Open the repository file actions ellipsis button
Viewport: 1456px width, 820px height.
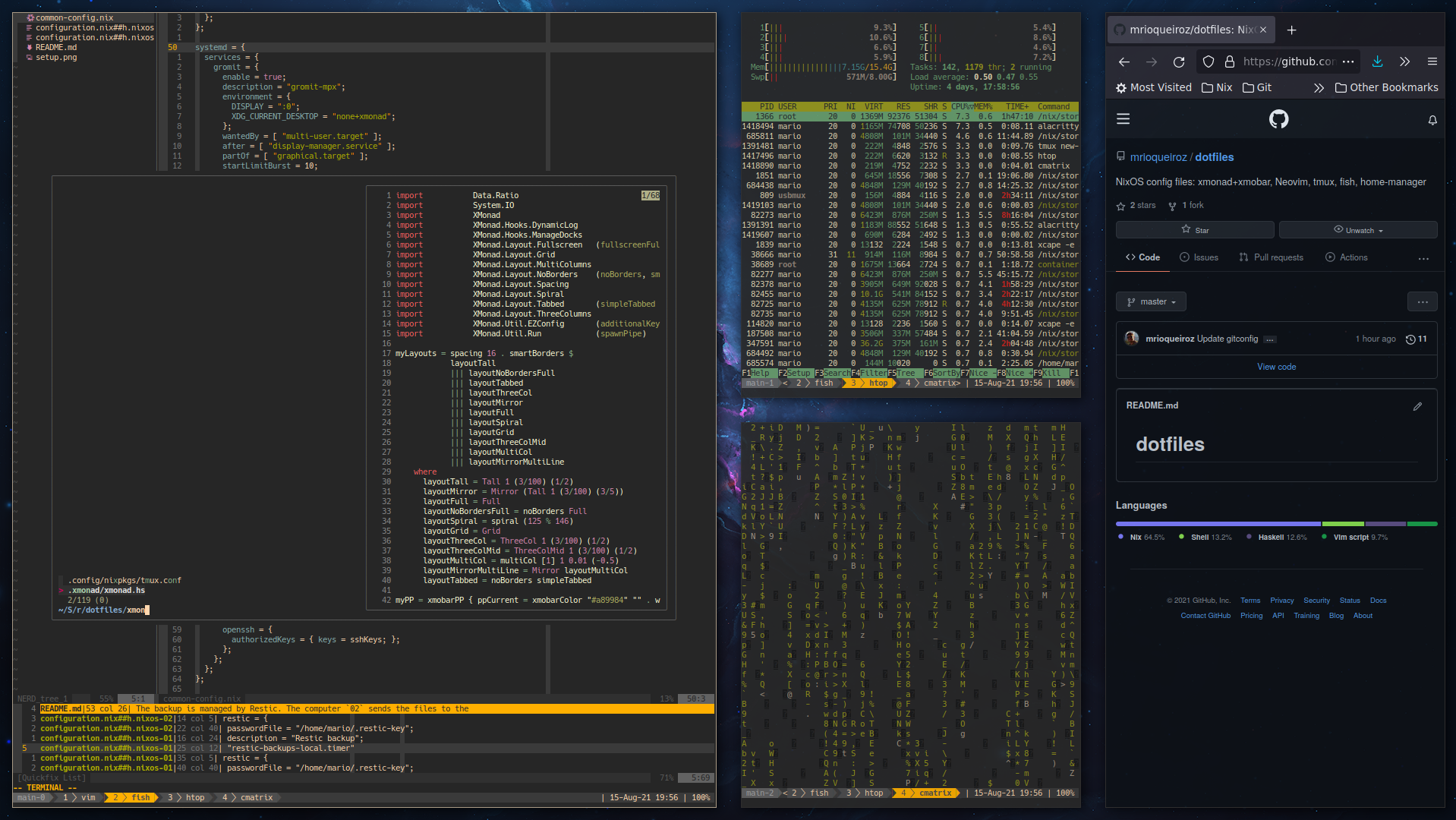click(1423, 302)
